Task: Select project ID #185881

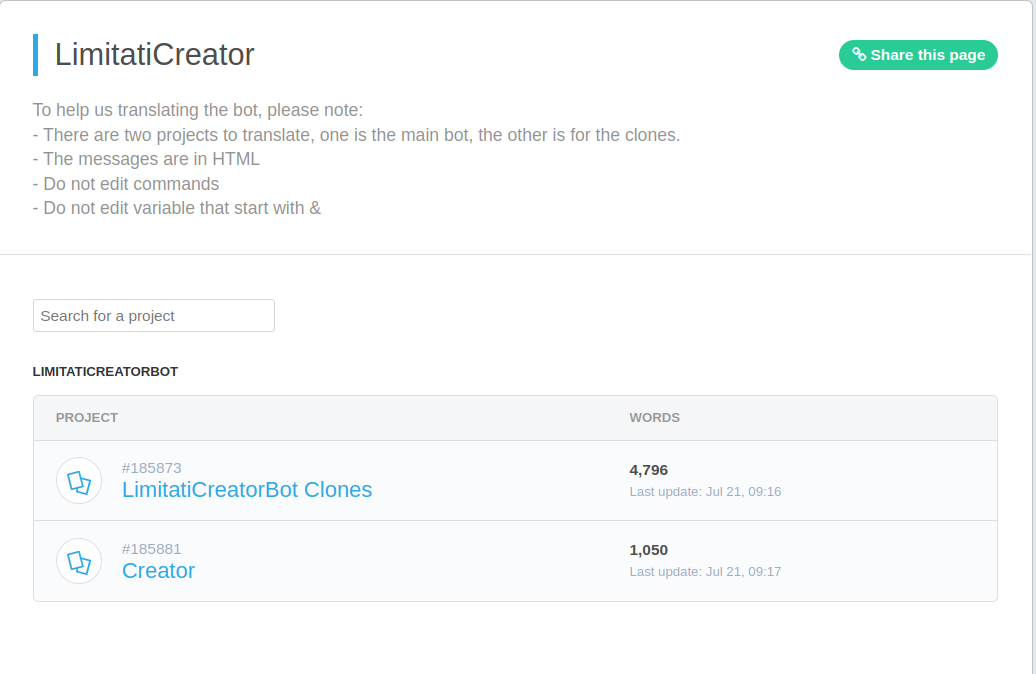Action: point(152,549)
